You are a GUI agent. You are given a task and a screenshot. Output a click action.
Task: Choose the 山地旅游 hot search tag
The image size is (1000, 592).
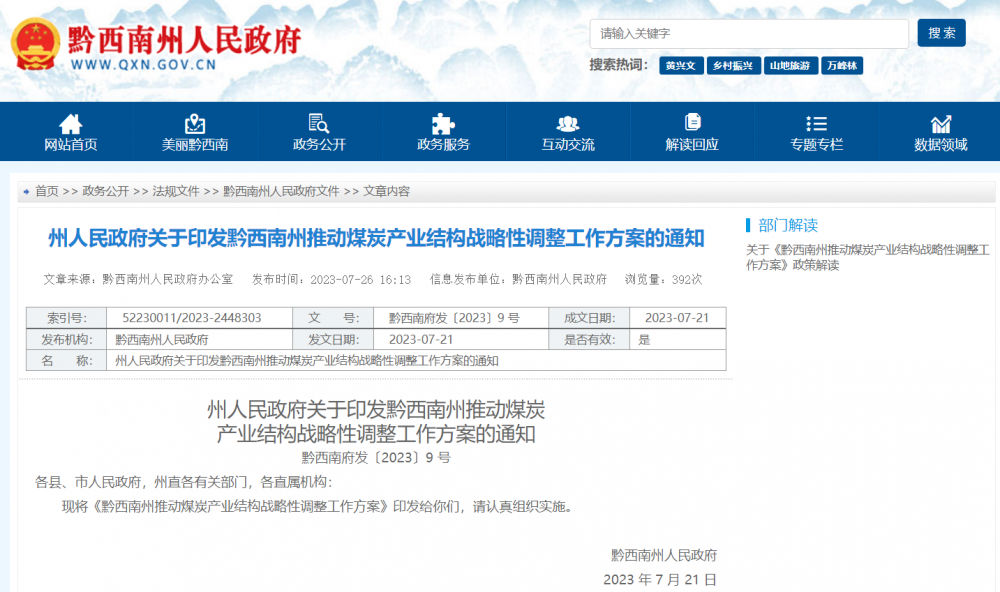(x=791, y=66)
